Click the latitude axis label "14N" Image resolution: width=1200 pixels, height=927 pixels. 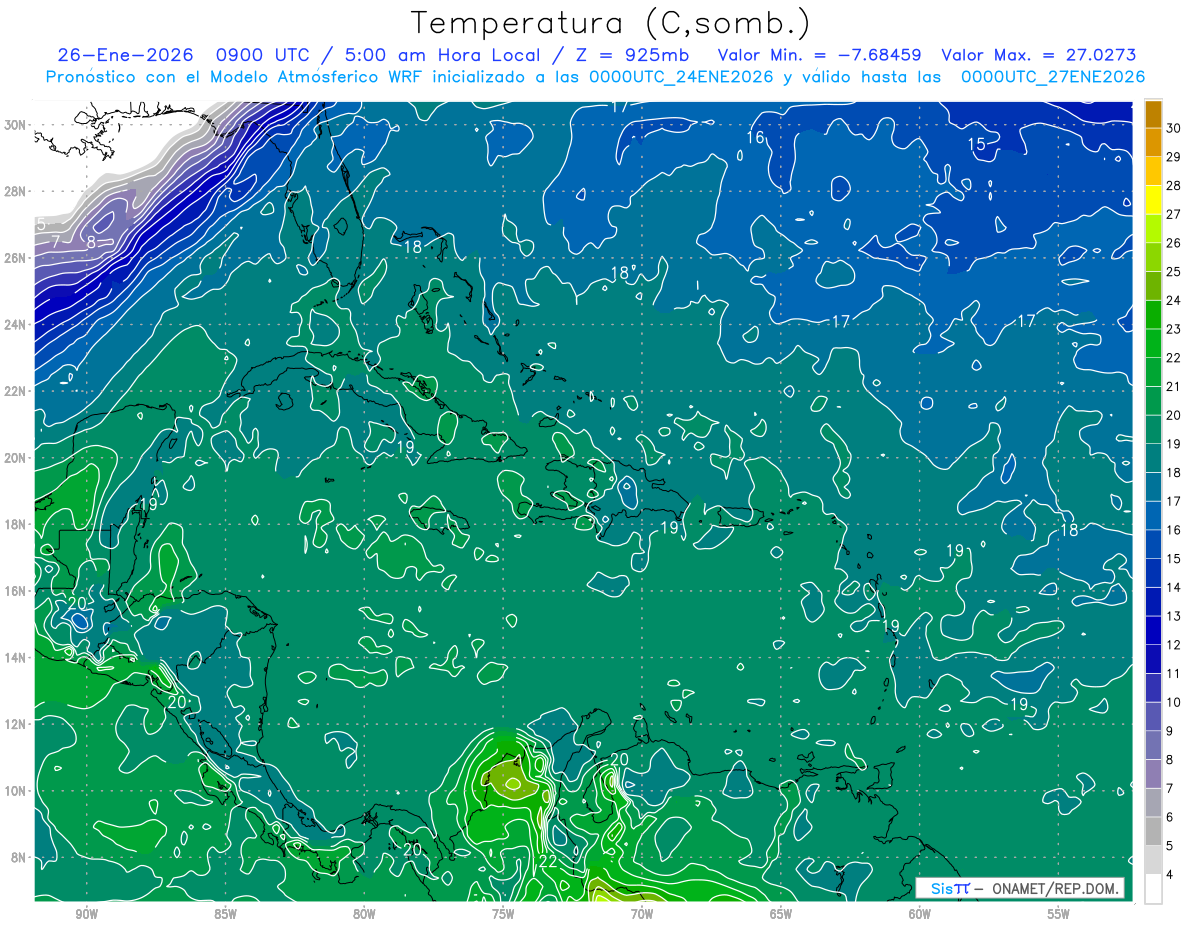16,657
